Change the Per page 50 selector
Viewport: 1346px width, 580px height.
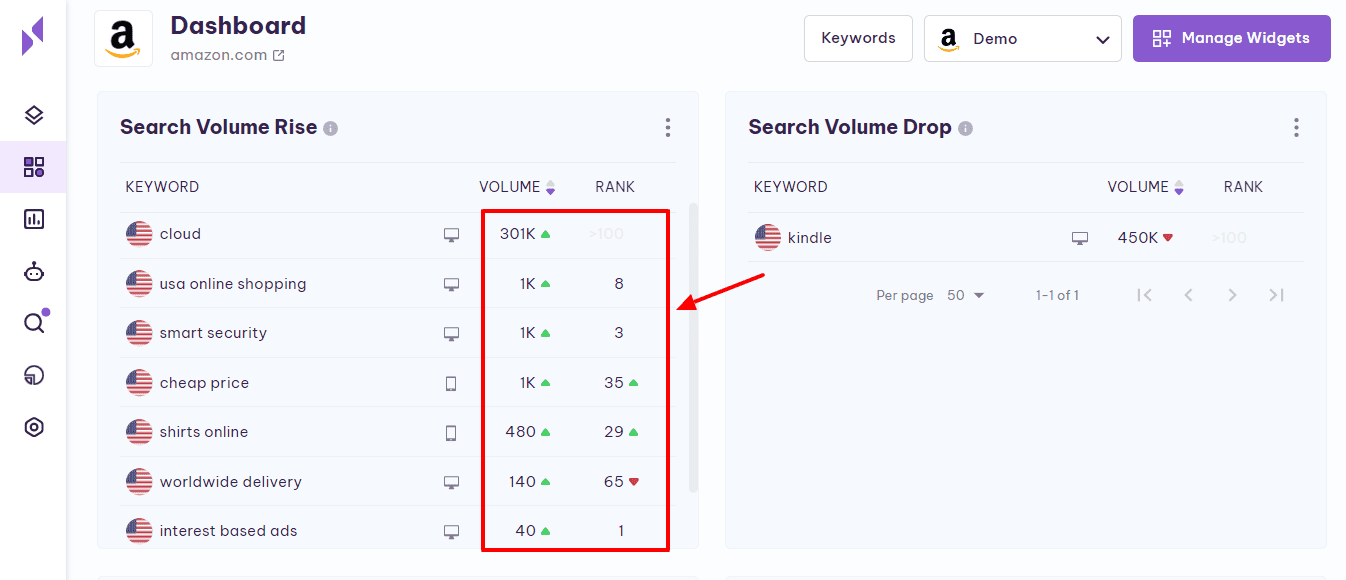965,295
